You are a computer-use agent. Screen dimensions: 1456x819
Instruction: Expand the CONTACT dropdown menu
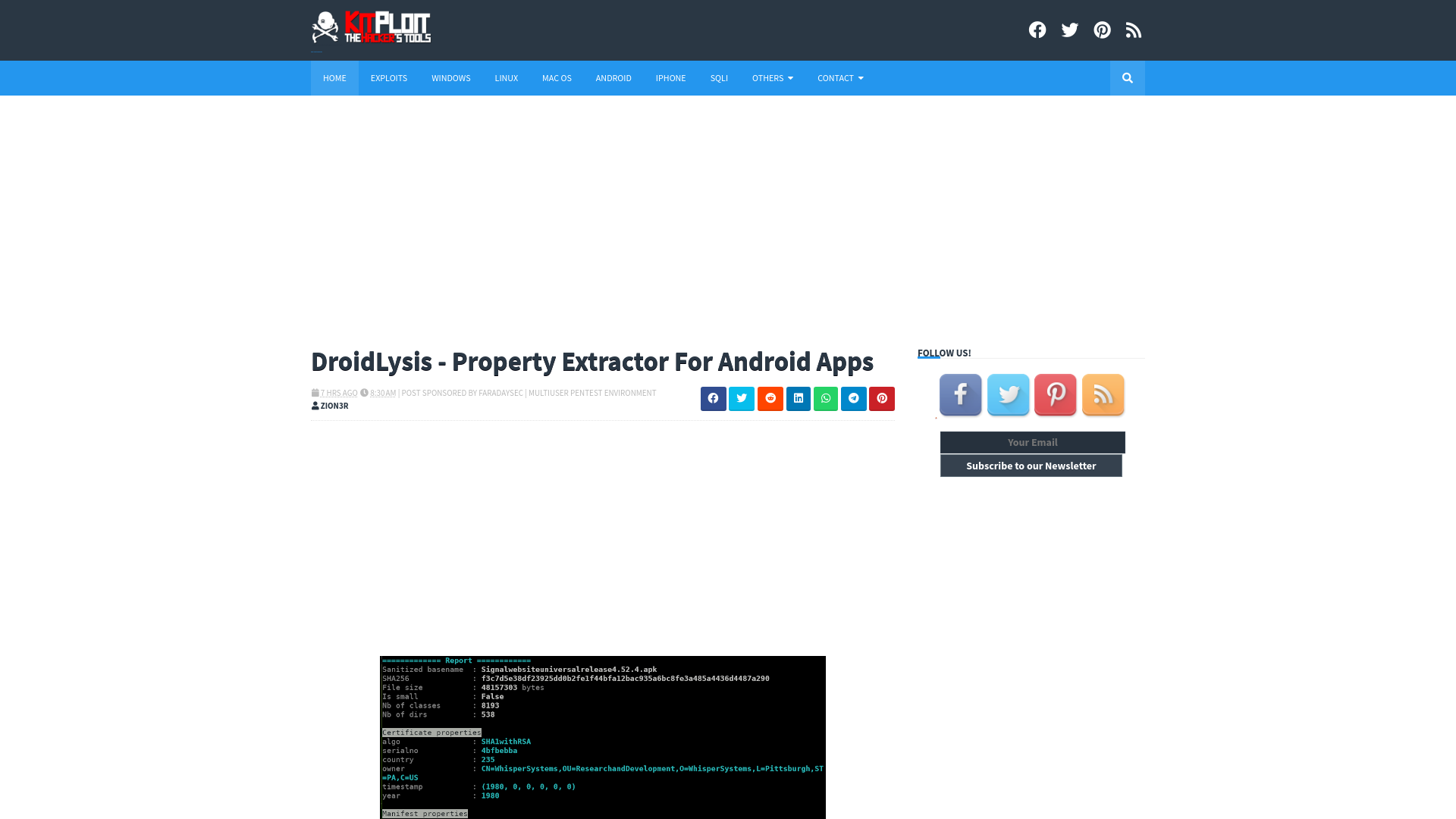(x=840, y=78)
